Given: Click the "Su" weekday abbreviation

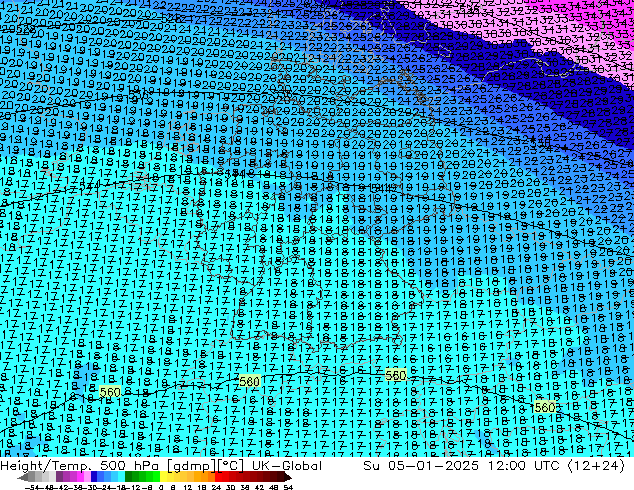Looking at the screenshot, I should coord(371,466).
